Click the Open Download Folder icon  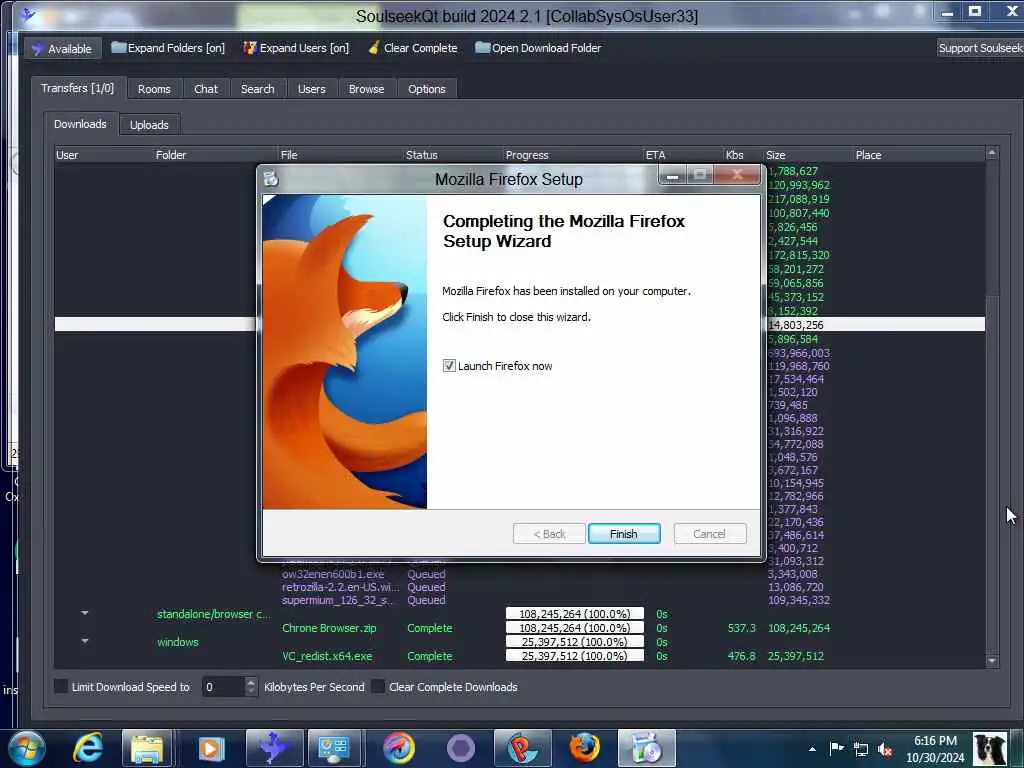[482, 47]
